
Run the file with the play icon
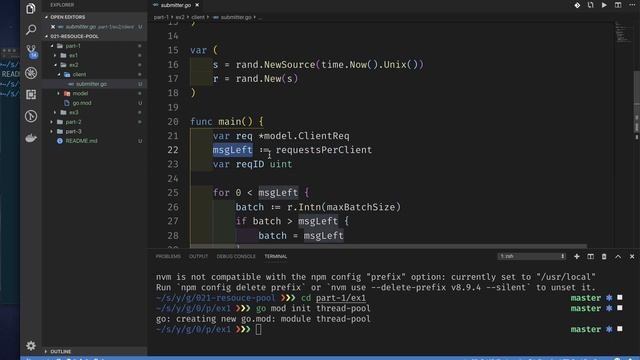click(604, 5)
